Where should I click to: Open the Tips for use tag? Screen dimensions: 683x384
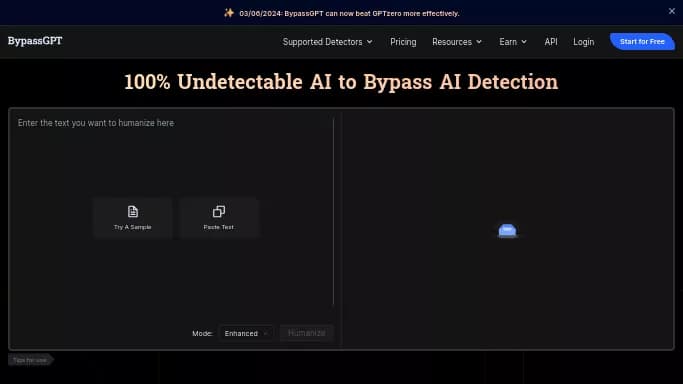click(30, 360)
